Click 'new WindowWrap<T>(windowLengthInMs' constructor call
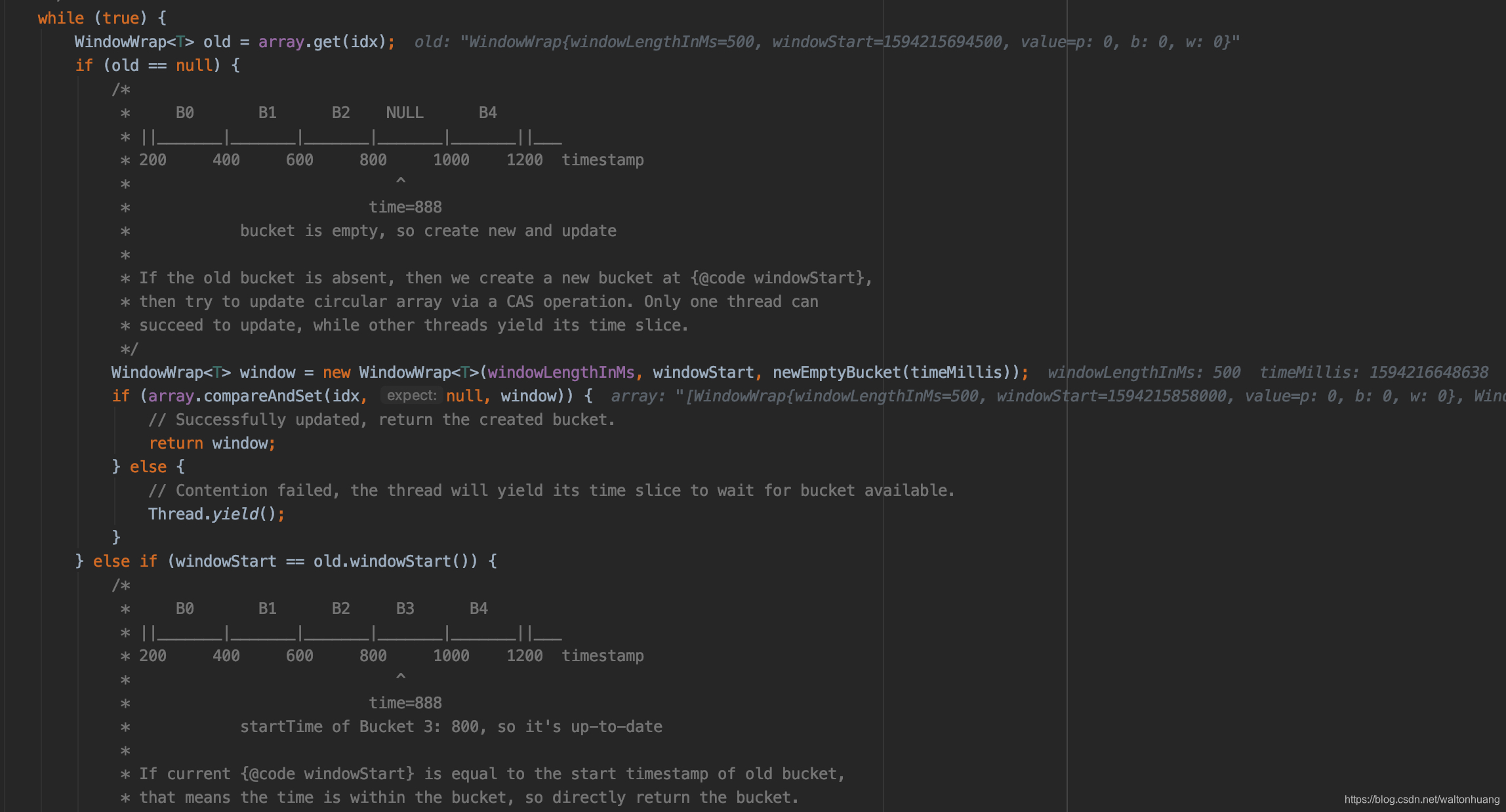Image resolution: width=1506 pixels, height=812 pixels. [479, 373]
